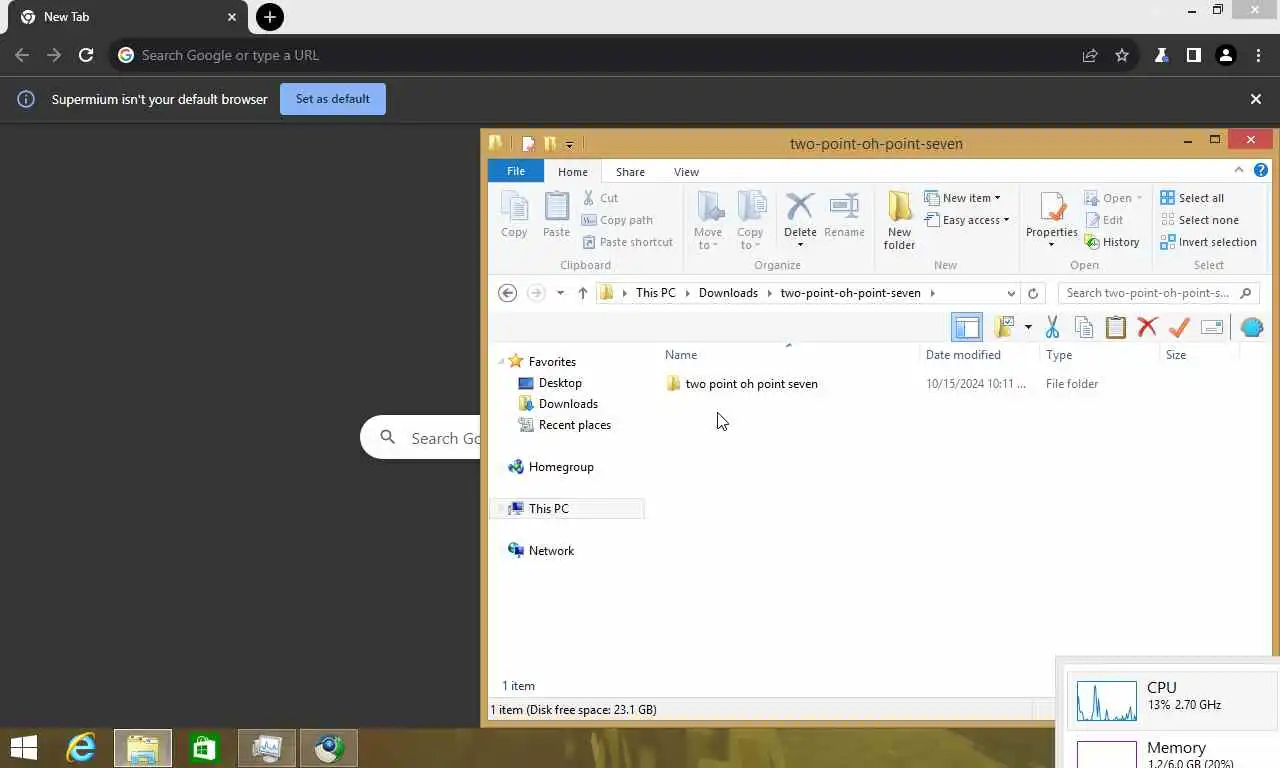This screenshot has height=768, width=1280.
Task: Click Select all in the ribbon
Action: [x=1192, y=198]
